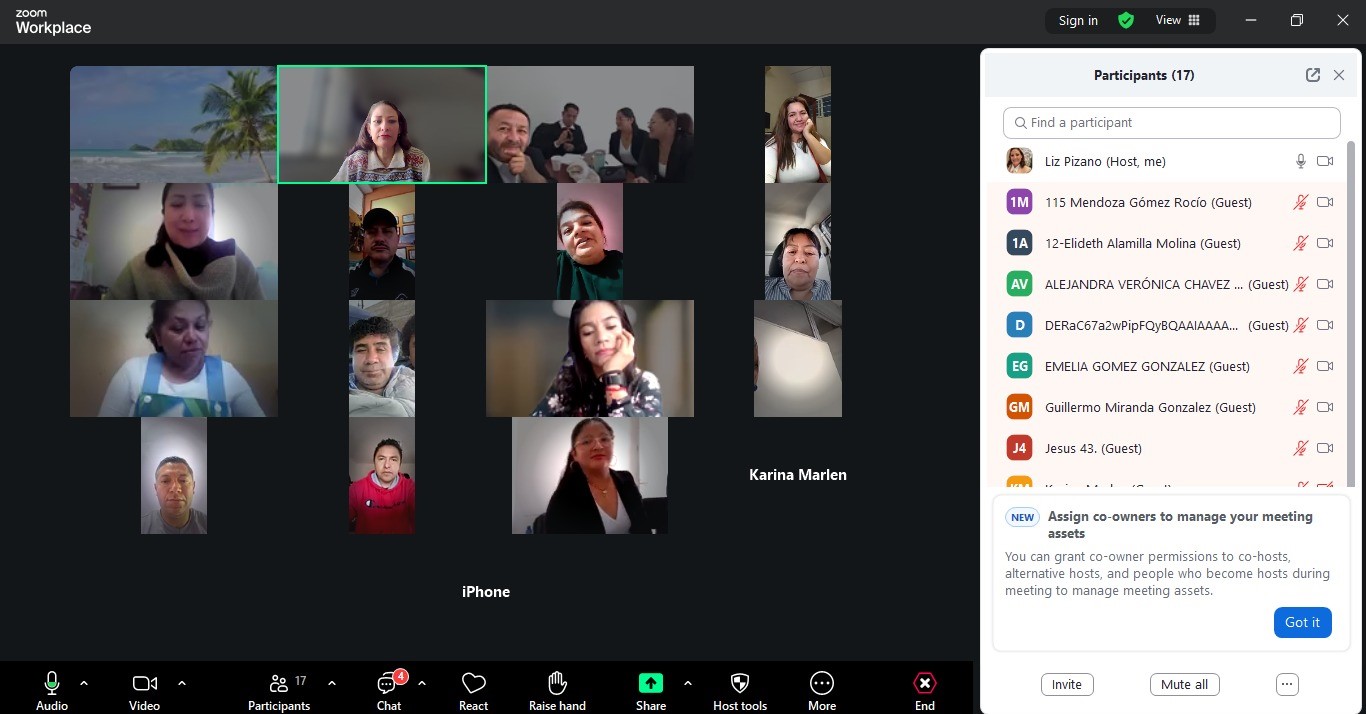
Task: Click the More options toolbar icon
Action: 822,684
